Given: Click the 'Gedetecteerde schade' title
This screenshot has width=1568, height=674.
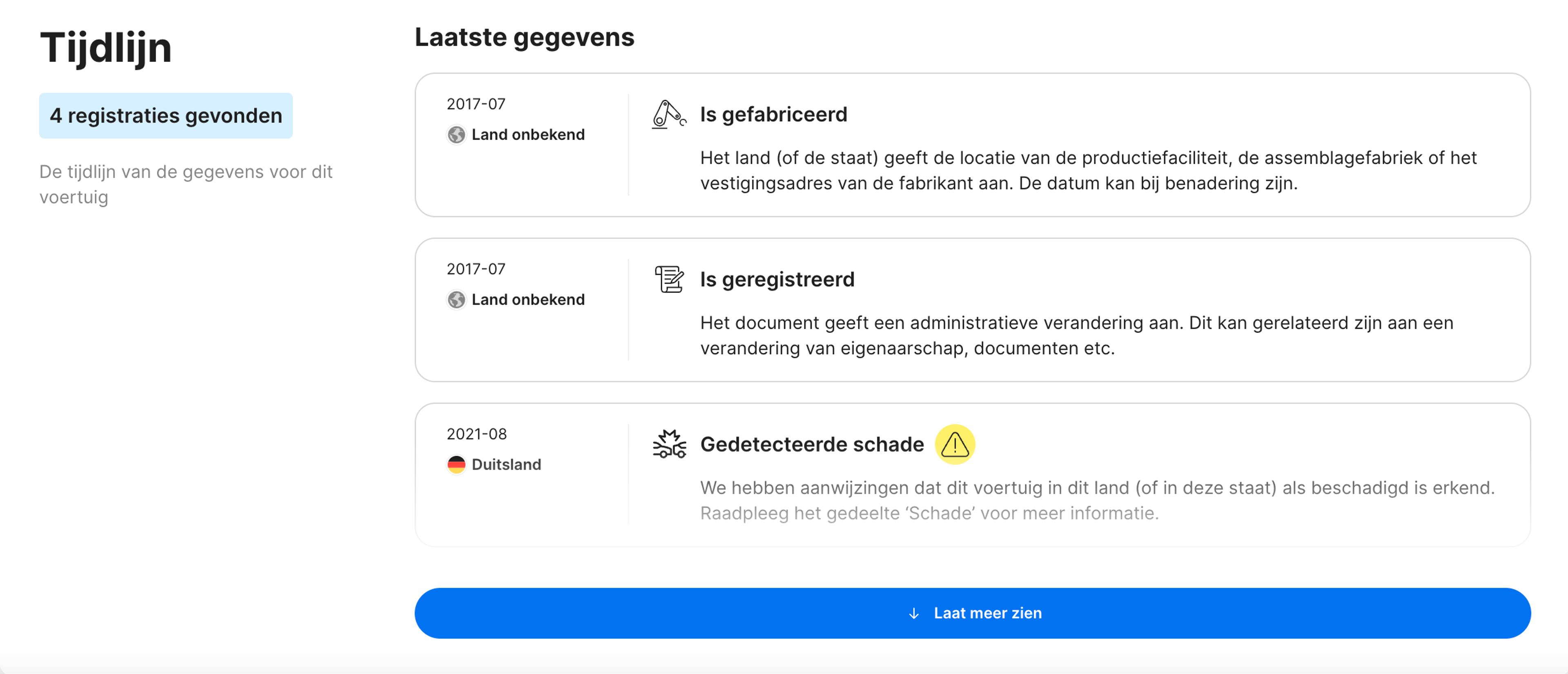Looking at the screenshot, I should click(x=811, y=444).
